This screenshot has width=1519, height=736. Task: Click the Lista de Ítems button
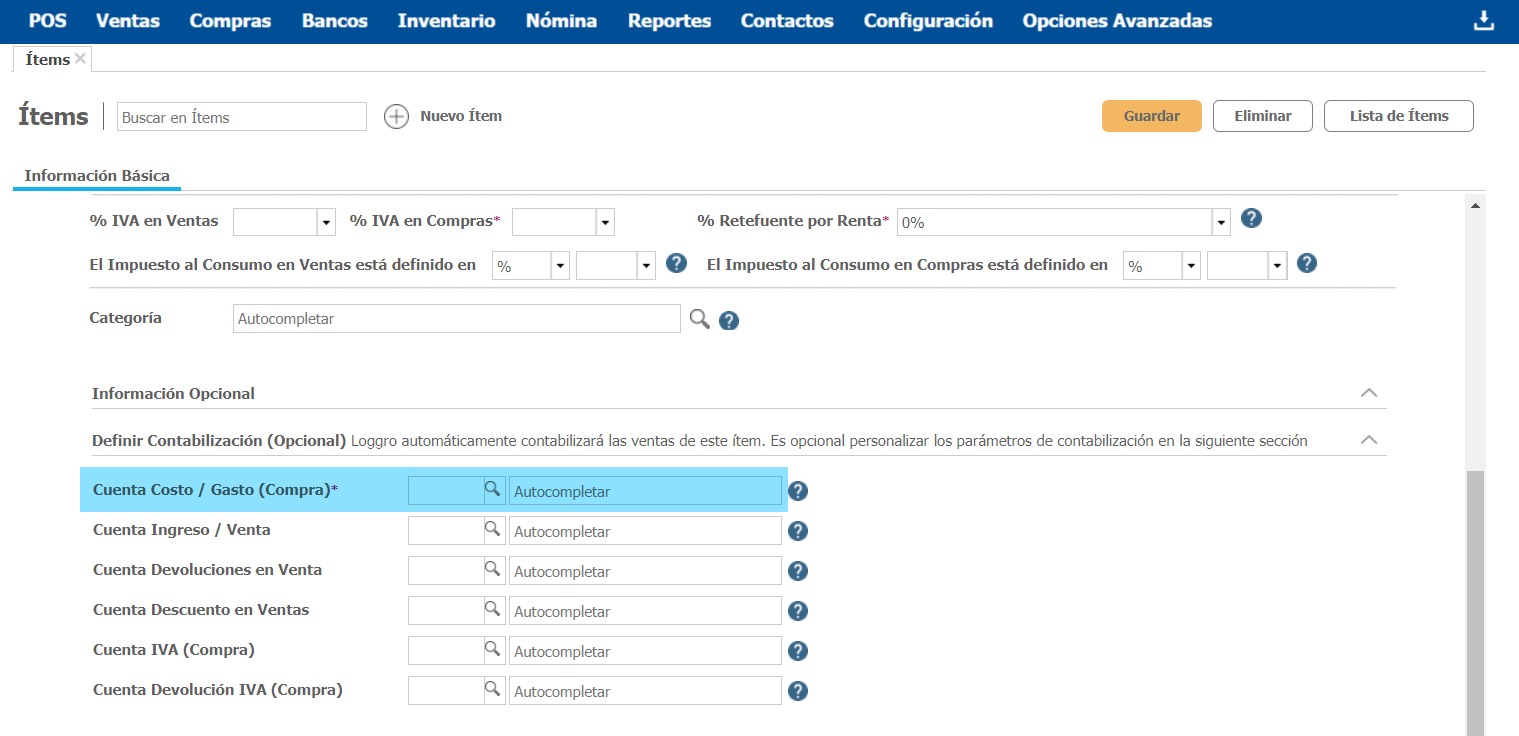[1398, 116]
